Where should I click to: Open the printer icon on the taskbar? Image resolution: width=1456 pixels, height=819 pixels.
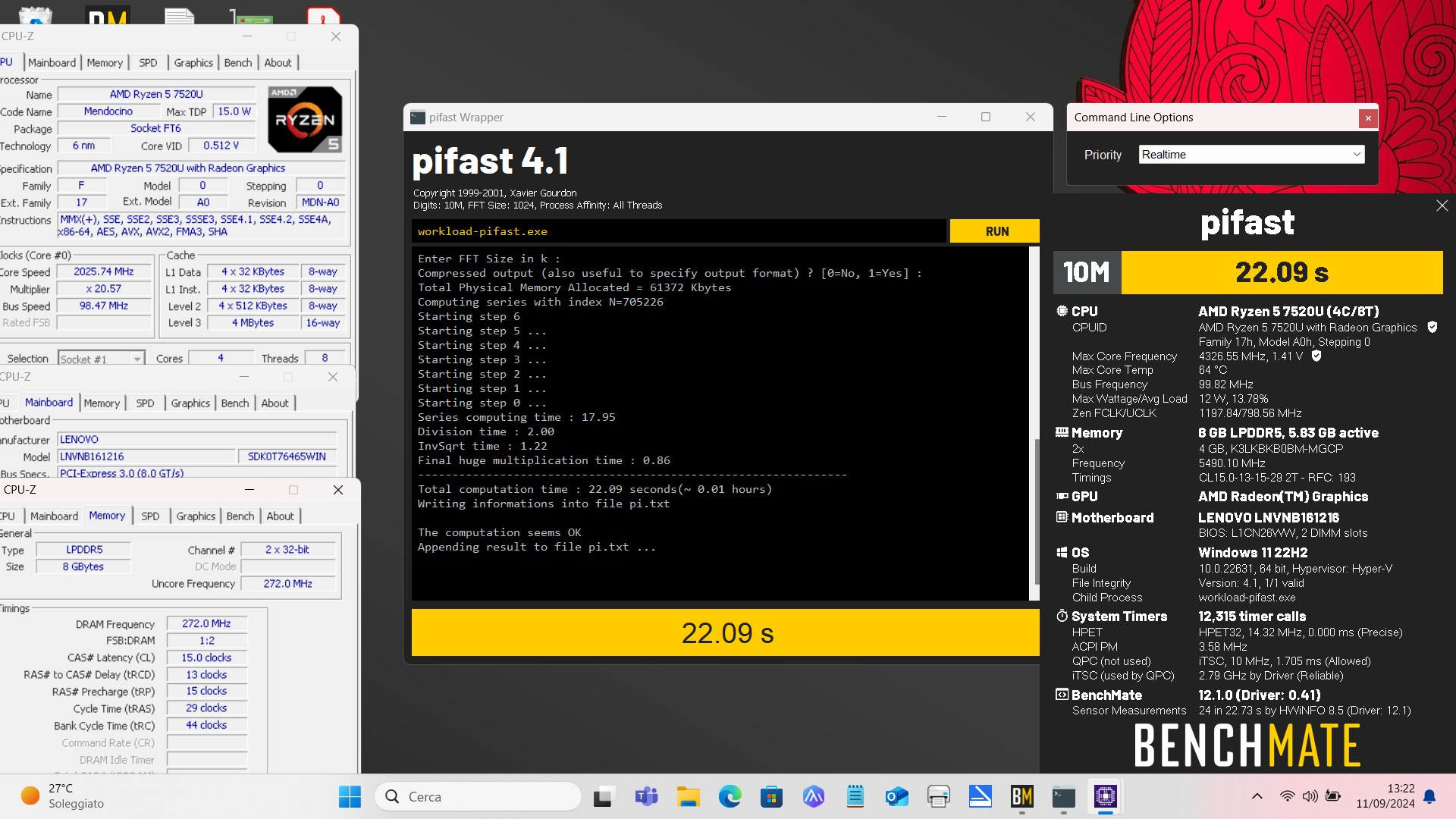938,796
